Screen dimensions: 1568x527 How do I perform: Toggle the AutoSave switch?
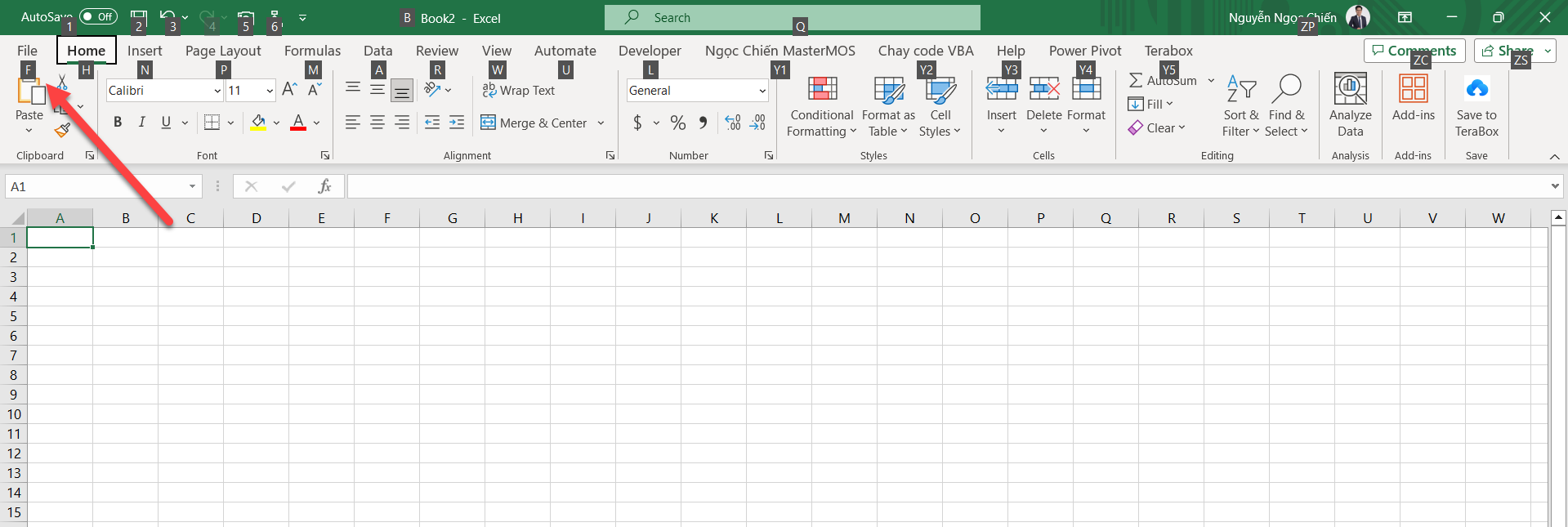[x=98, y=16]
